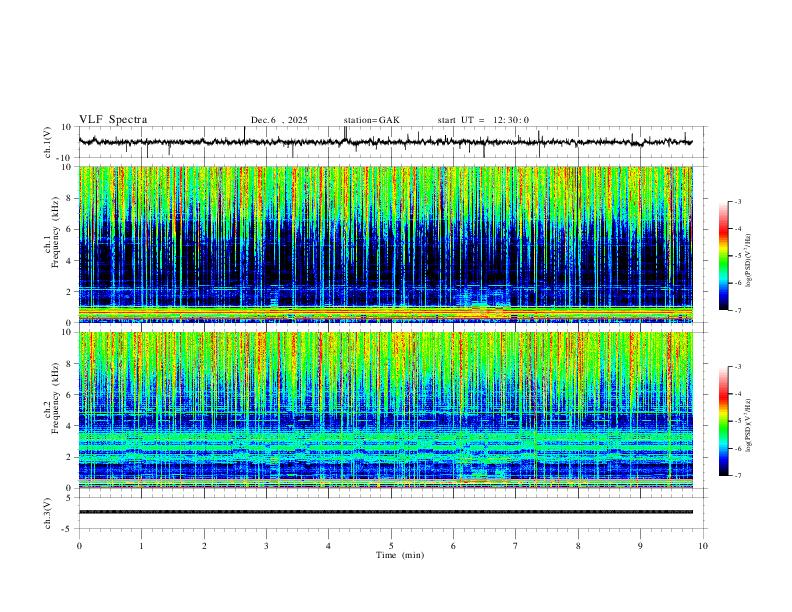Click the "-5" tick on ch.3(V) axis
This screenshot has width=792, height=612.
coord(68,529)
